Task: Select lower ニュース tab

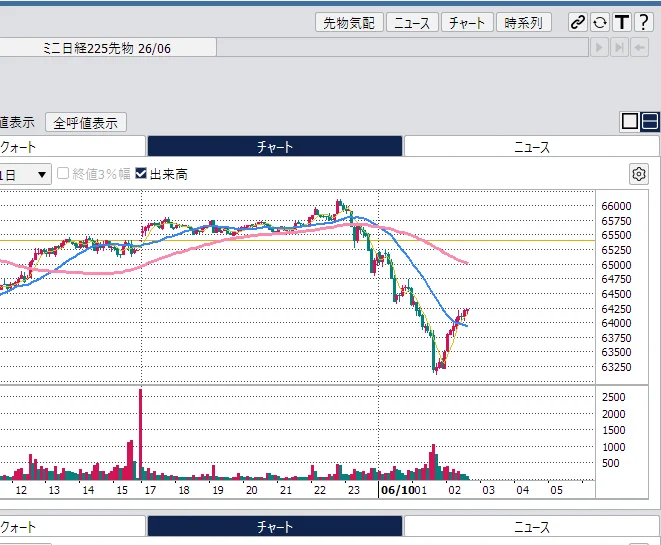Action: click(531, 526)
